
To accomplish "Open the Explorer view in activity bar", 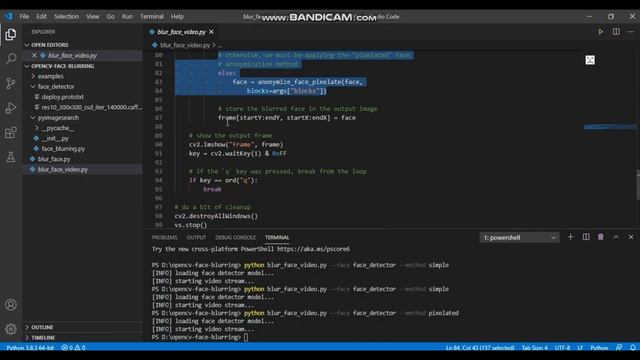I will tap(11, 35).
